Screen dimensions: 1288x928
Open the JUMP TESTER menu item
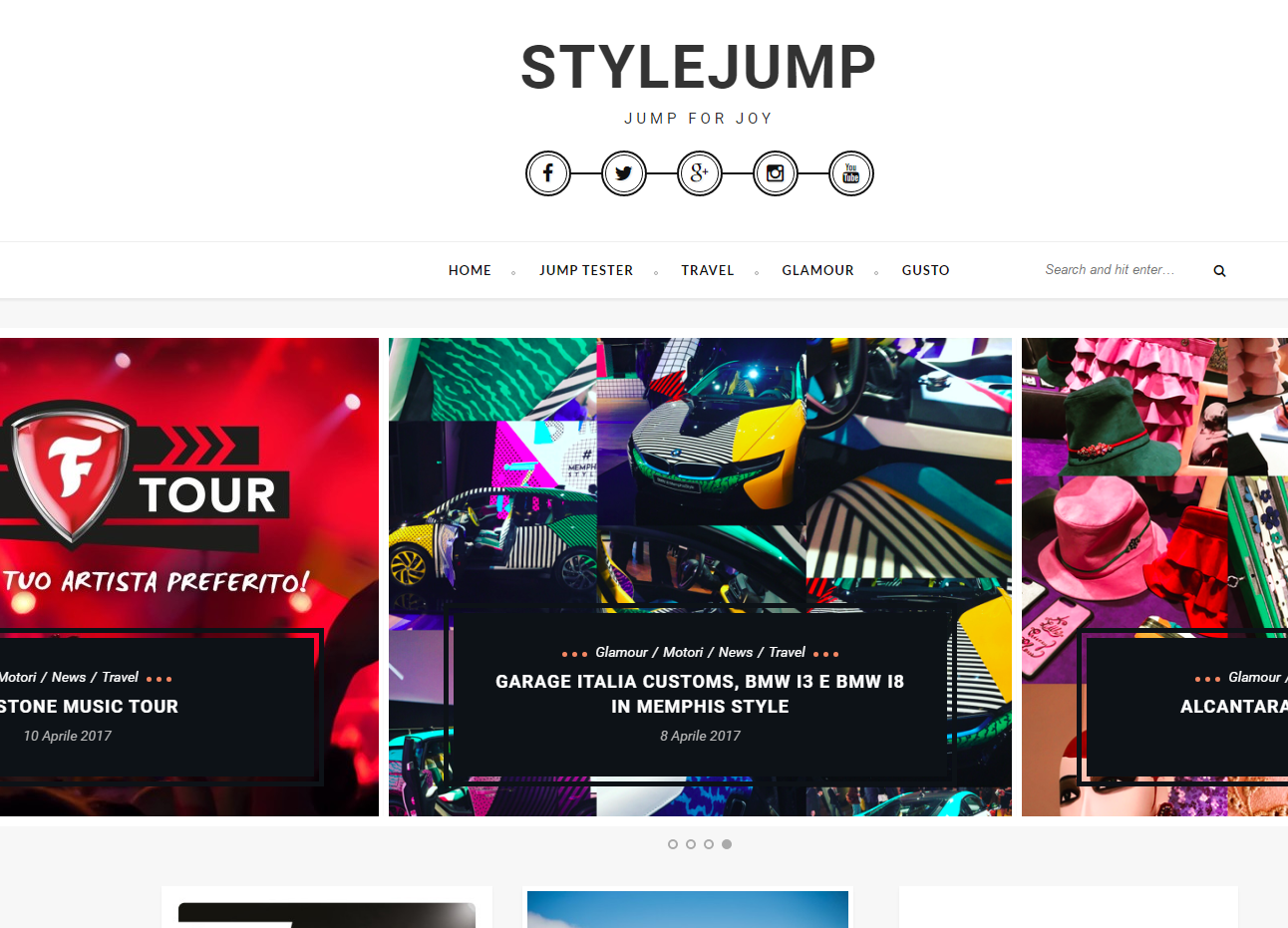point(586,270)
